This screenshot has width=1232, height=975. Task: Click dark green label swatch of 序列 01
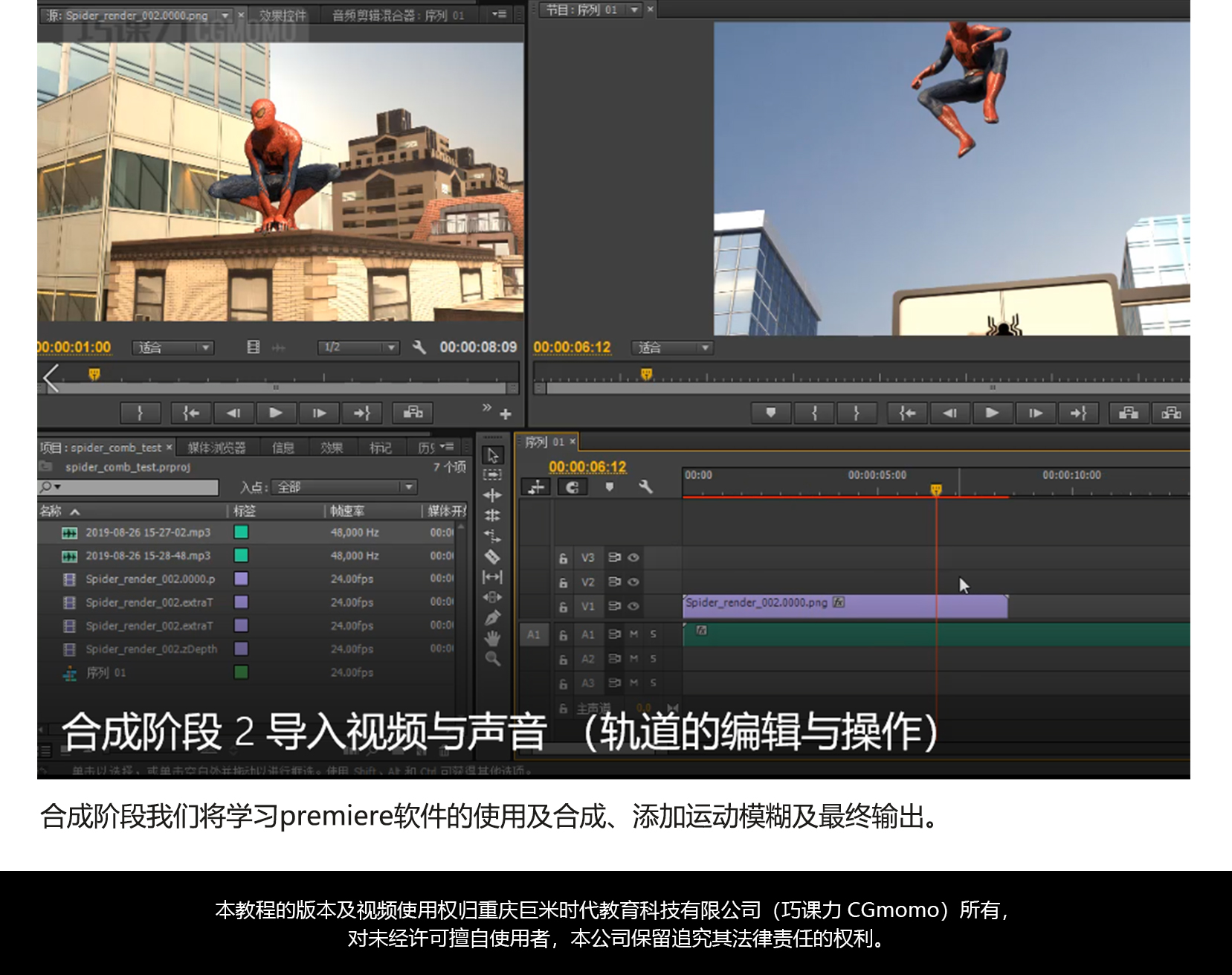coord(241,672)
